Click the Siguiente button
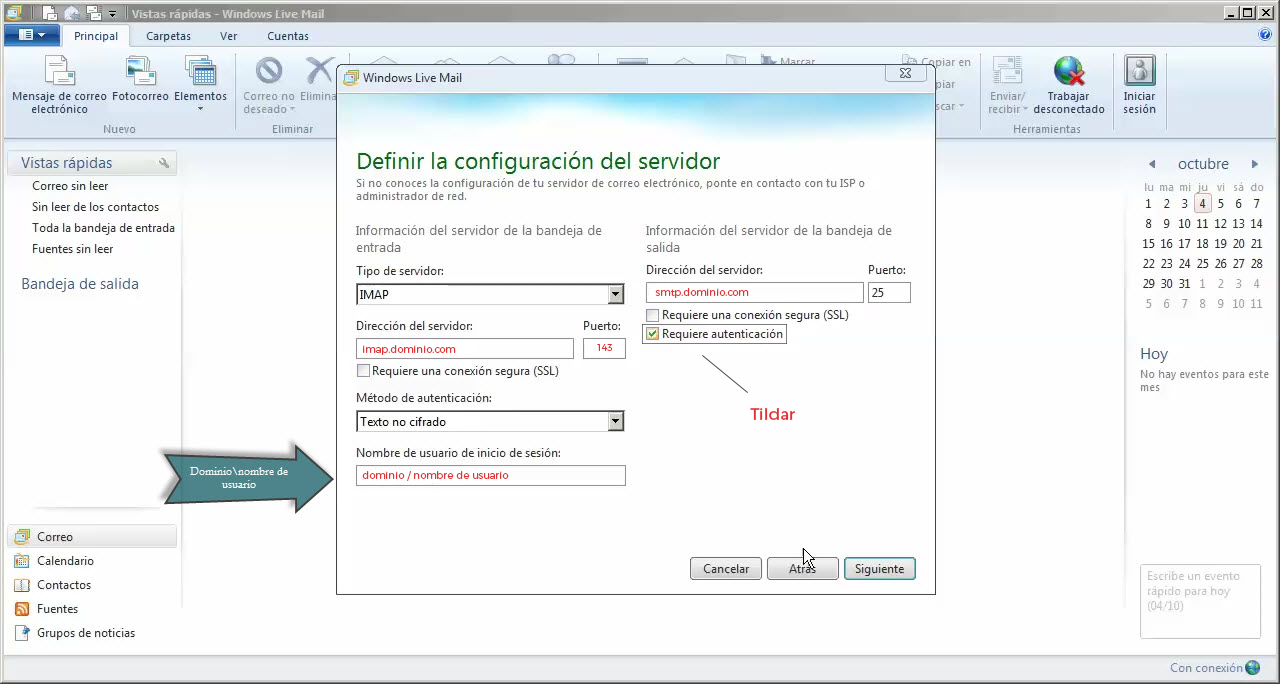Viewport: 1280px width, 684px height. [x=879, y=568]
